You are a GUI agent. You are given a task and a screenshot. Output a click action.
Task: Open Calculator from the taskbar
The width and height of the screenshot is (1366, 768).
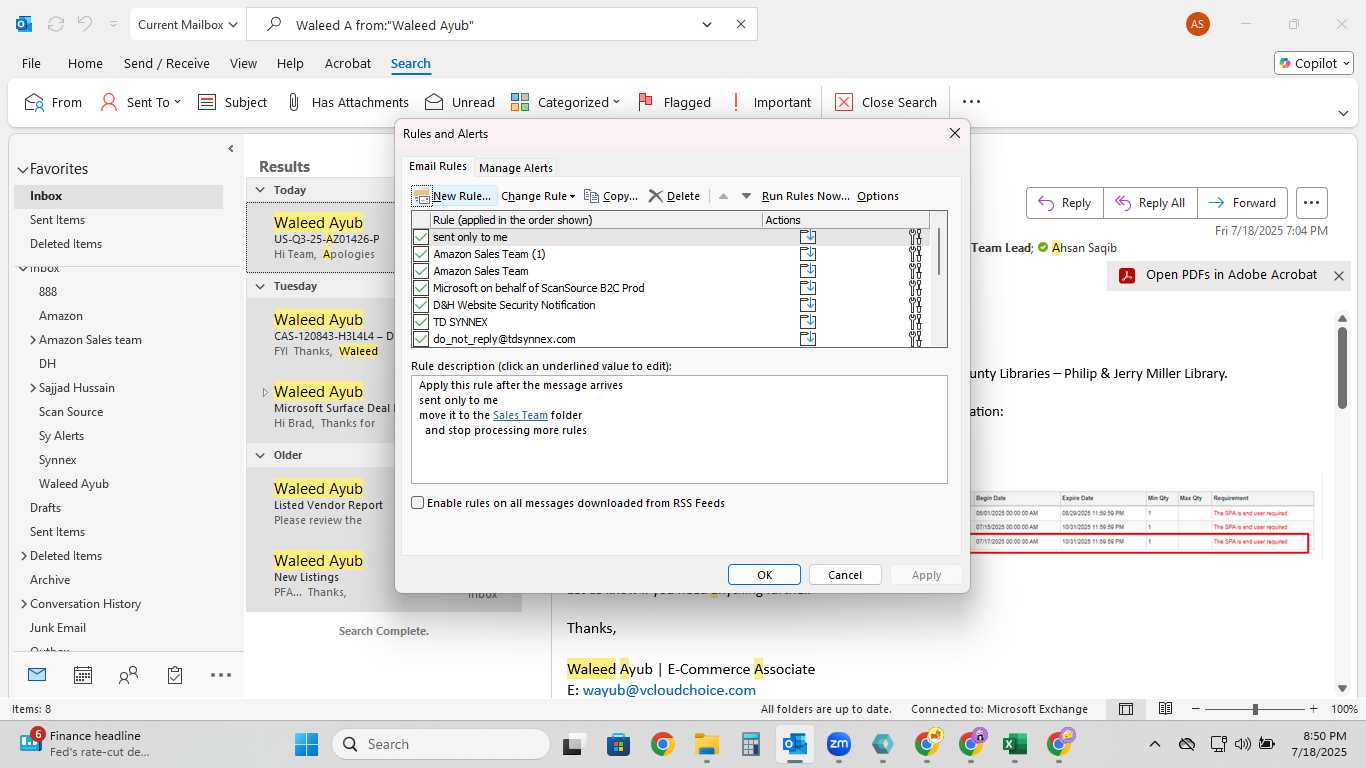(x=751, y=744)
